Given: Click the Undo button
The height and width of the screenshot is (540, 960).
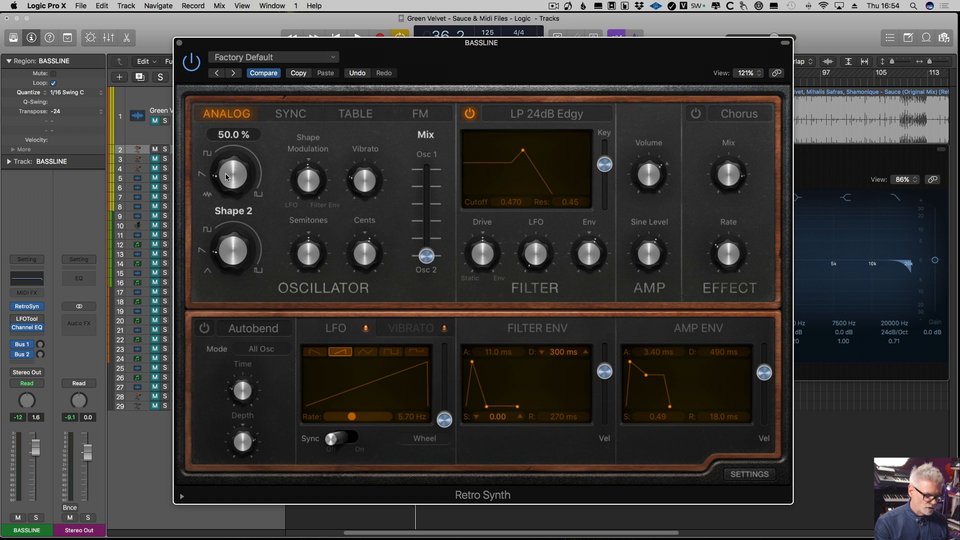Looking at the screenshot, I should [x=357, y=73].
